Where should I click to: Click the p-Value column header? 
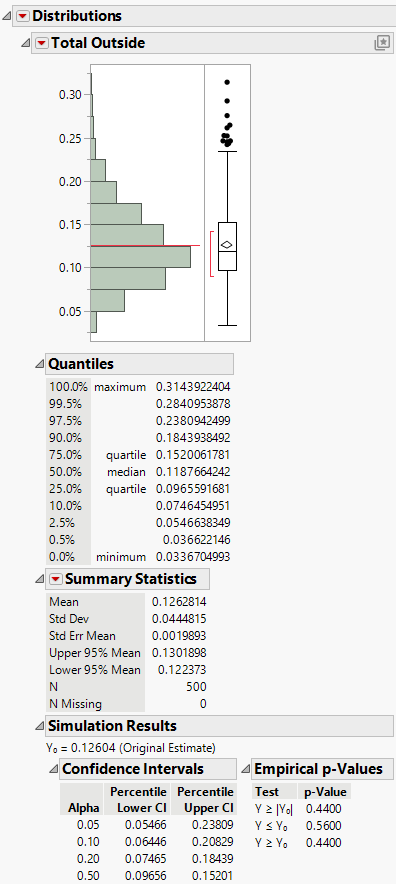click(x=325, y=792)
